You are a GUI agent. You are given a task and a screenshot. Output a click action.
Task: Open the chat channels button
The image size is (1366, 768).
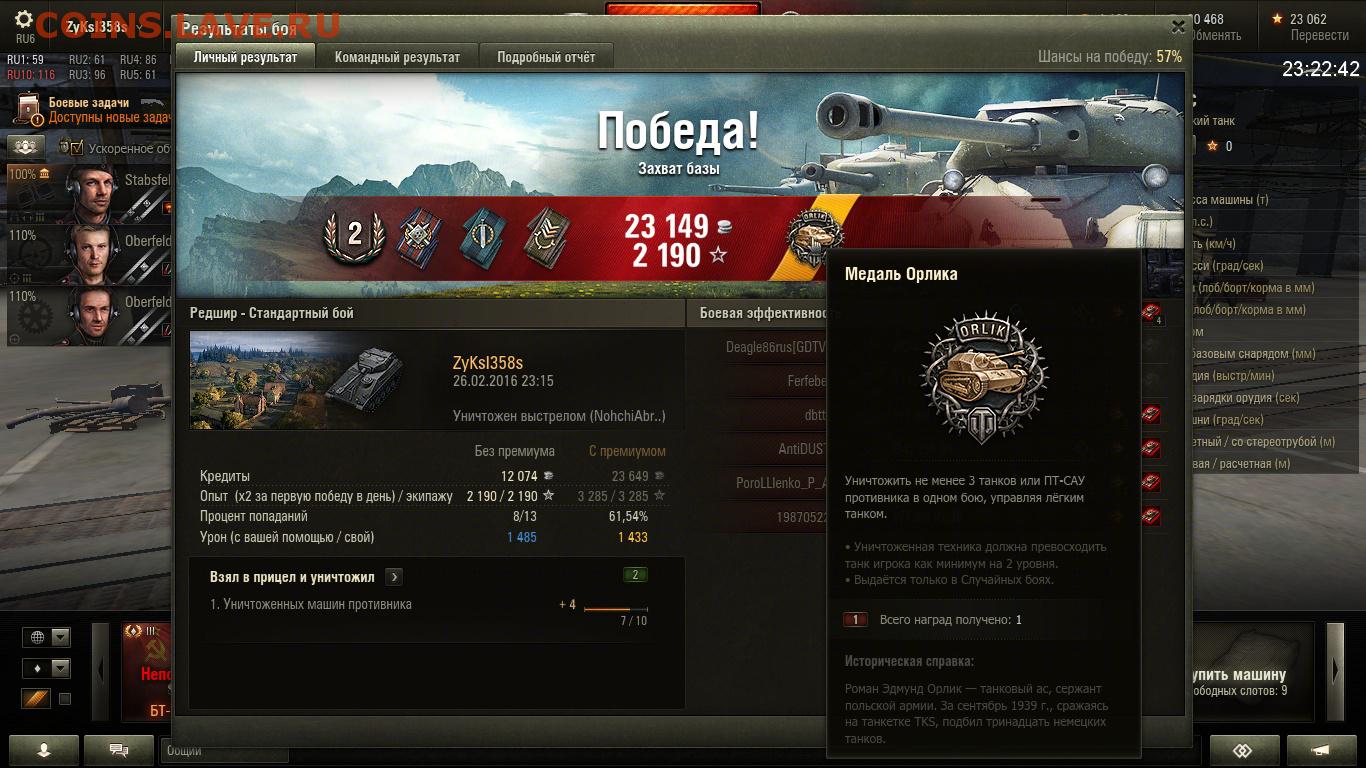[x=118, y=750]
